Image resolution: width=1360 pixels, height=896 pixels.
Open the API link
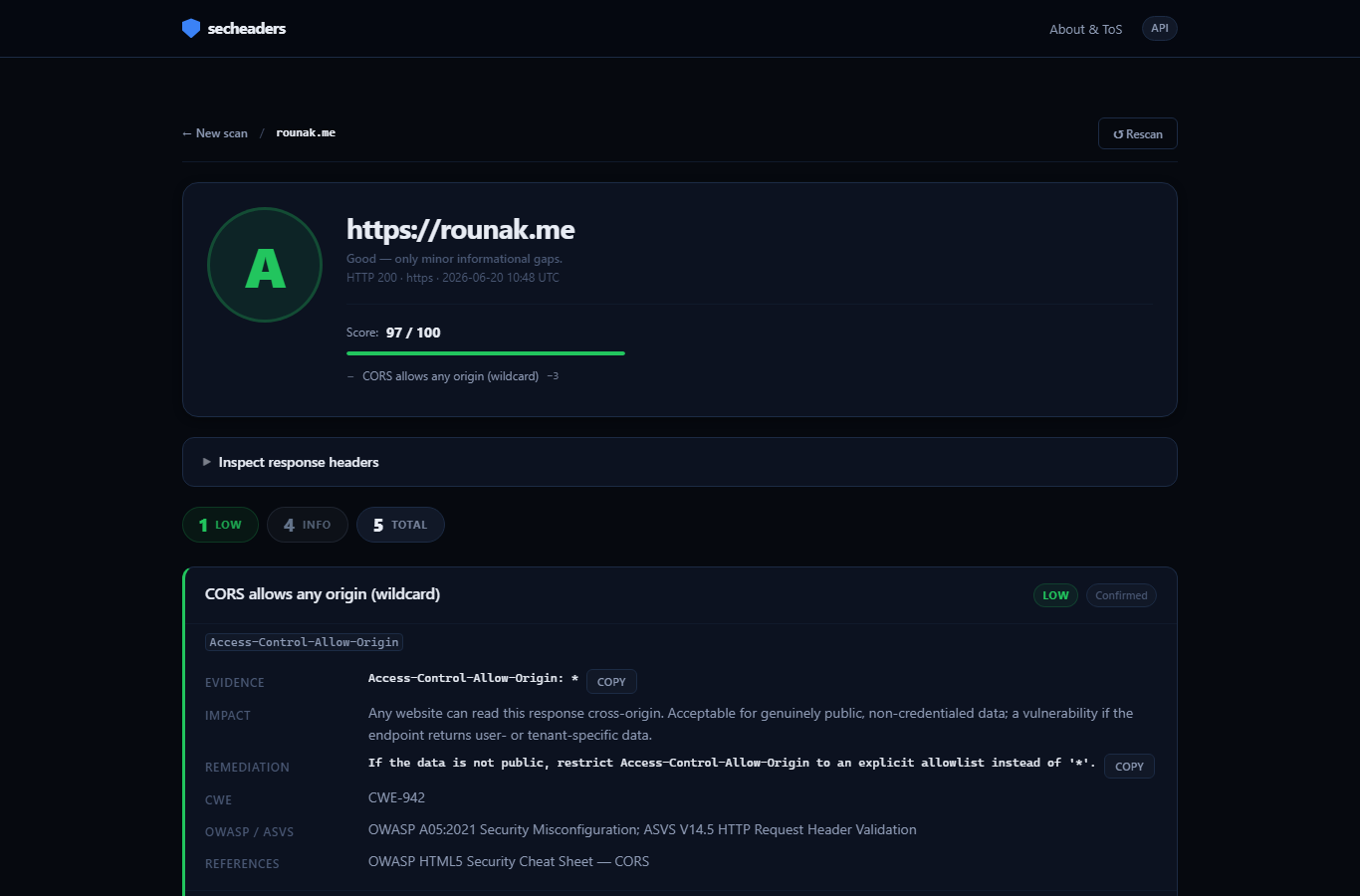[1160, 28]
